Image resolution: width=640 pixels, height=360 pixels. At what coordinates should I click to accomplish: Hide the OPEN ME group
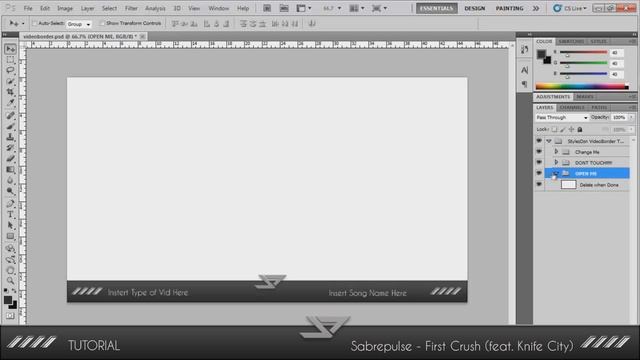coord(539,173)
